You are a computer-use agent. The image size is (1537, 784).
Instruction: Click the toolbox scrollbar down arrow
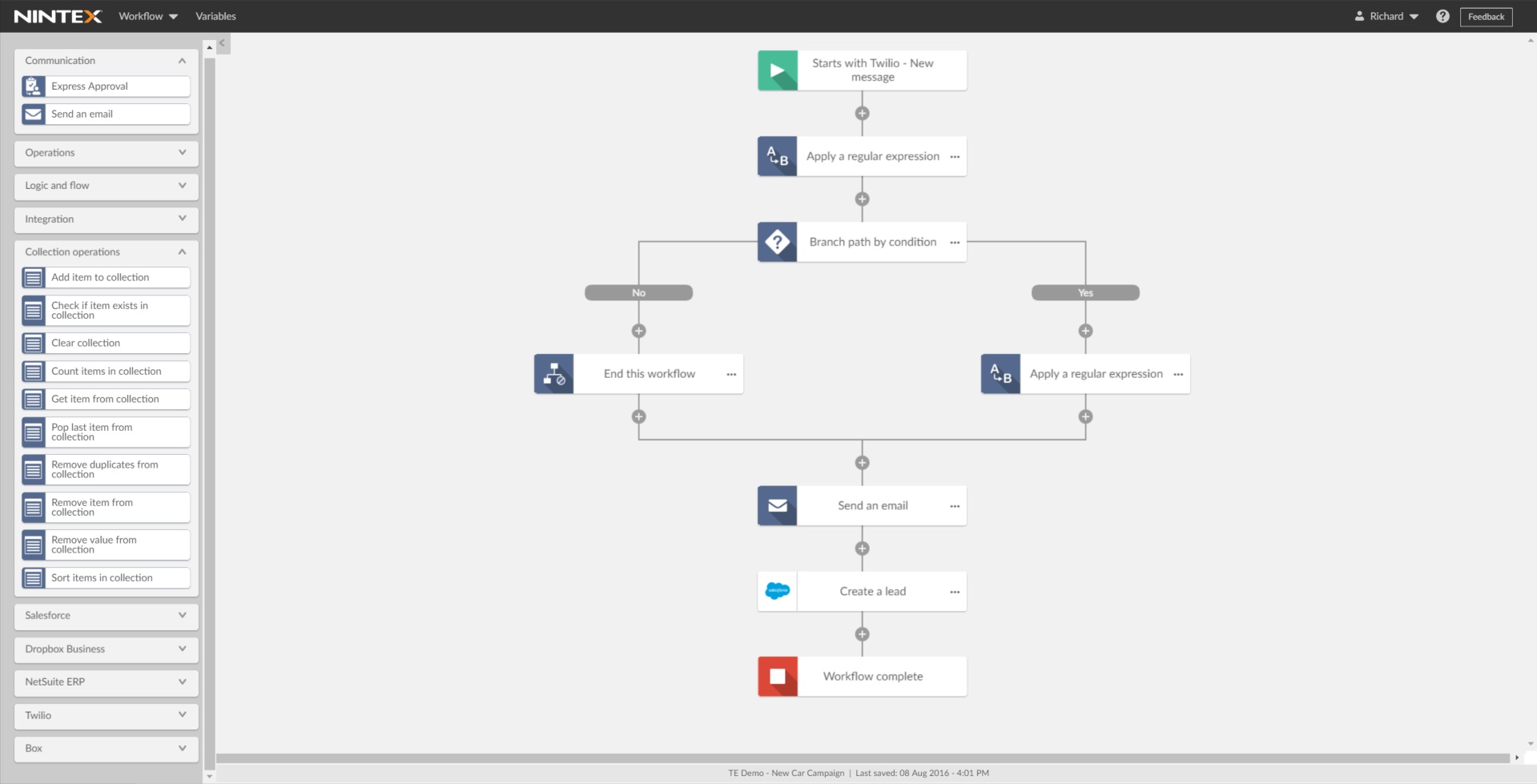tap(210, 776)
